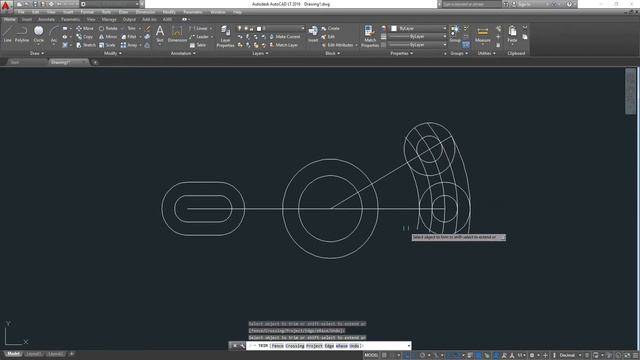
Task: Toggle grid display in status bar
Action: tap(384, 356)
